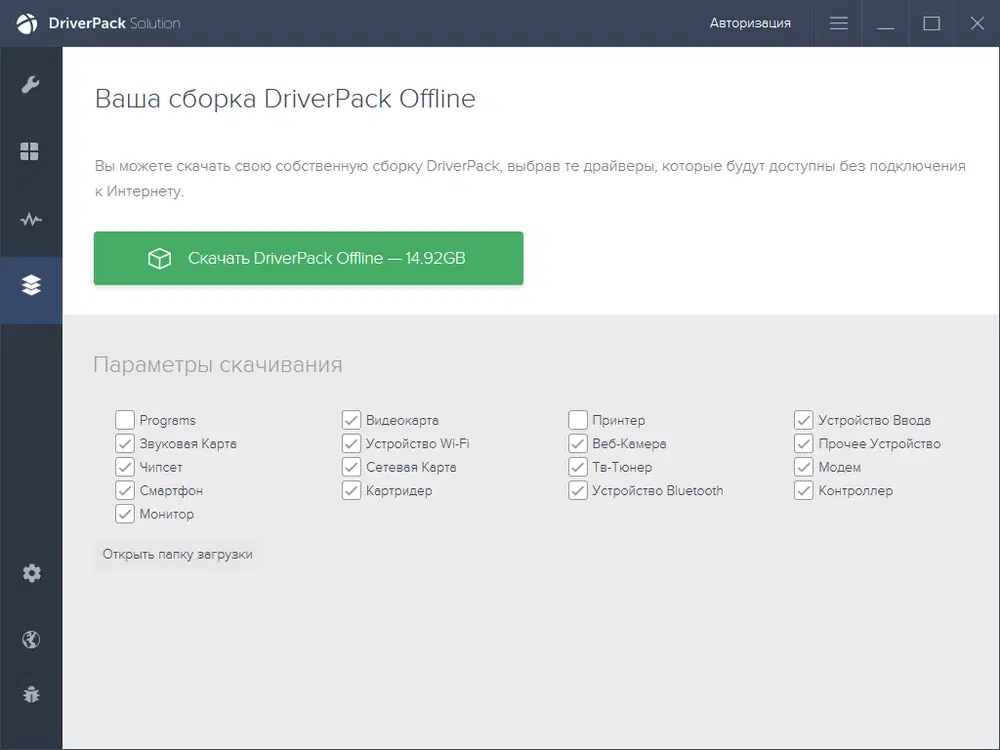Screen dimensions: 1000x750
Task: Close the DriverPack window
Action: tap(977, 24)
